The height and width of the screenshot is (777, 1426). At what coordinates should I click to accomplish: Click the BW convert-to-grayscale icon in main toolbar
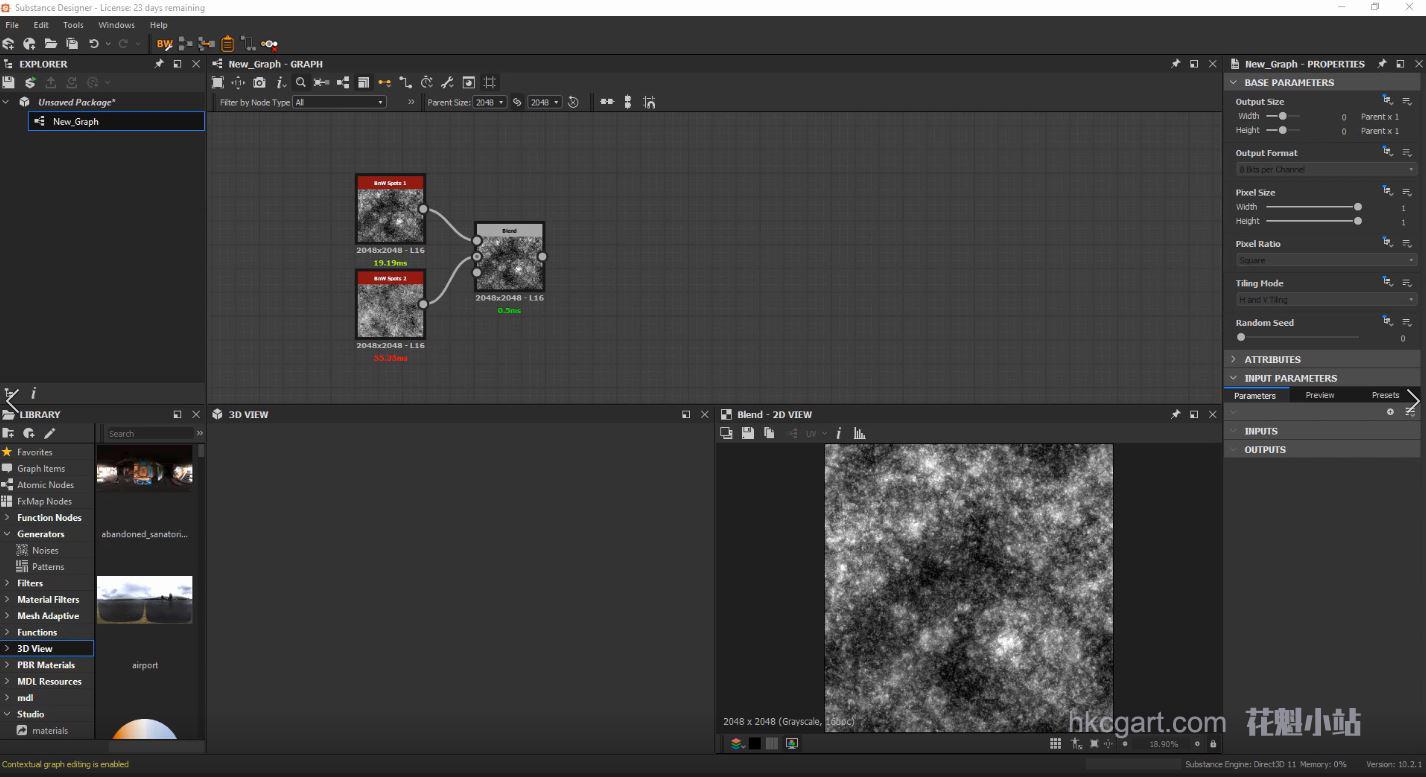(164, 44)
